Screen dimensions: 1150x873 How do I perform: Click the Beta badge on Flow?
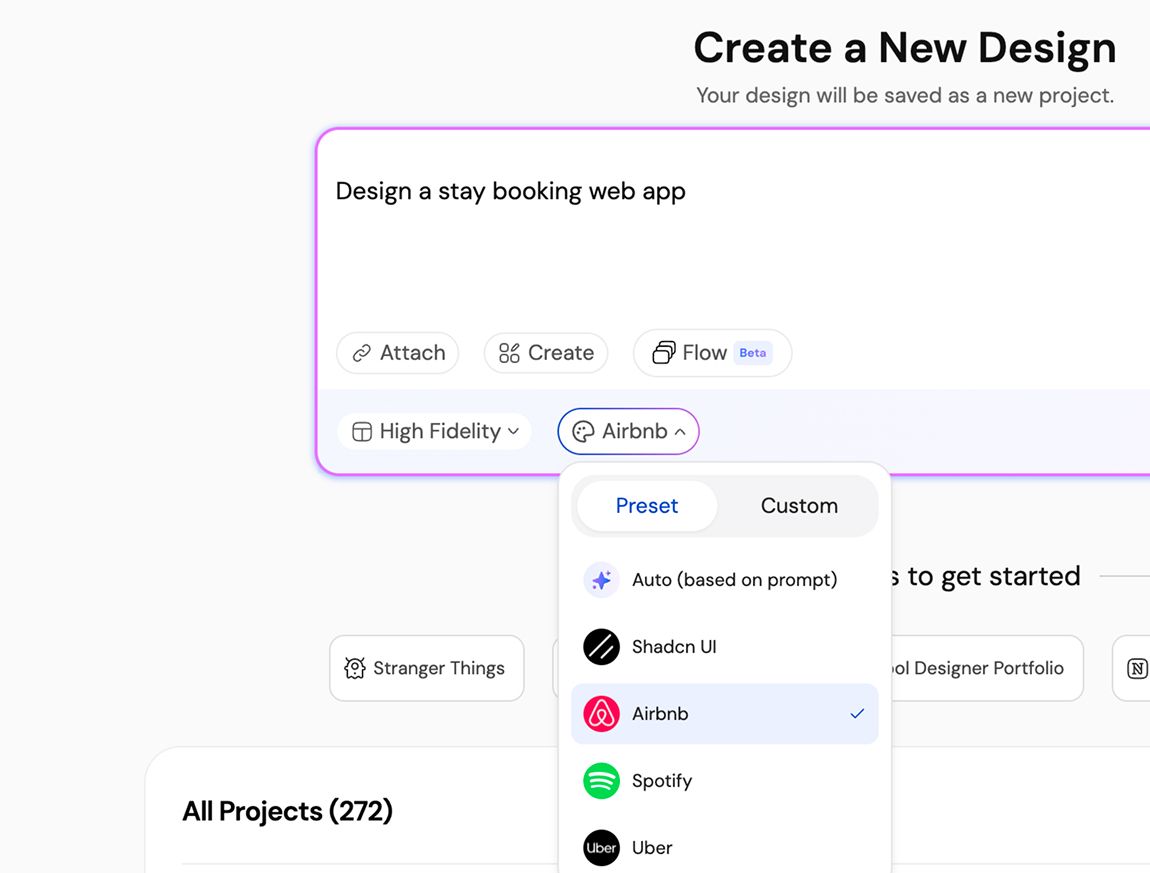tap(753, 353)
